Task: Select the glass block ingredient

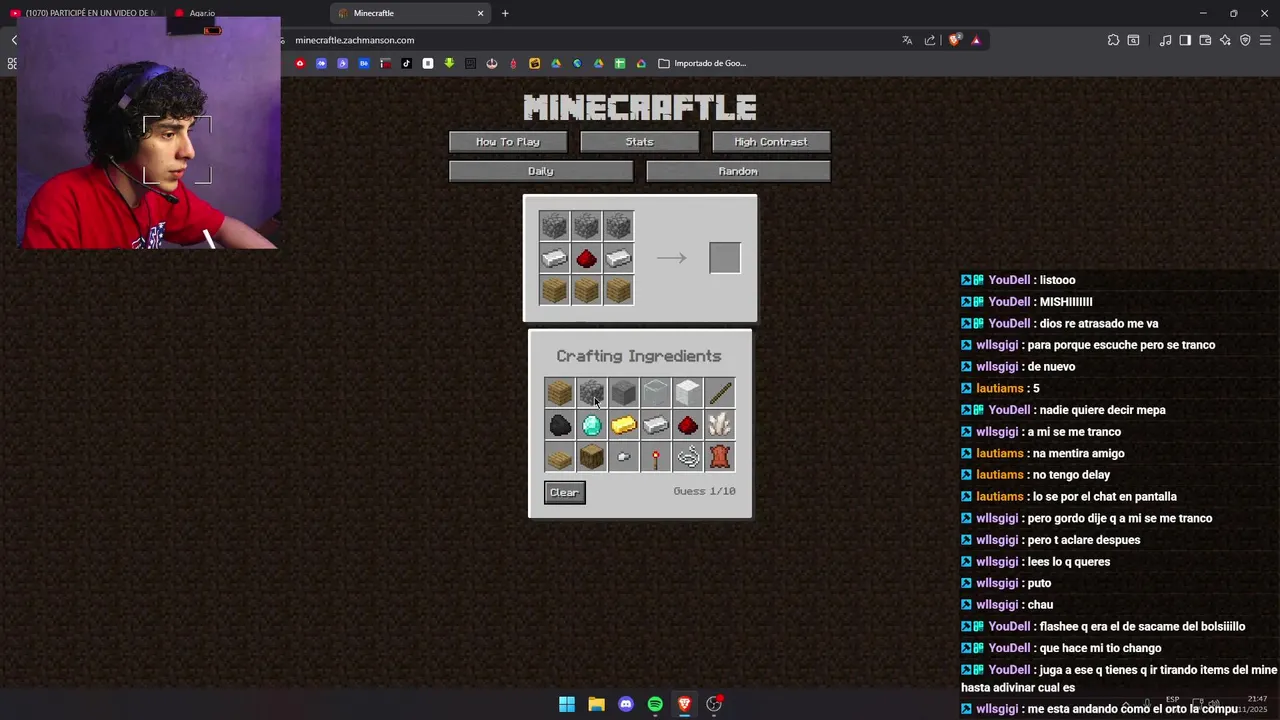Action: coord(655,393)
